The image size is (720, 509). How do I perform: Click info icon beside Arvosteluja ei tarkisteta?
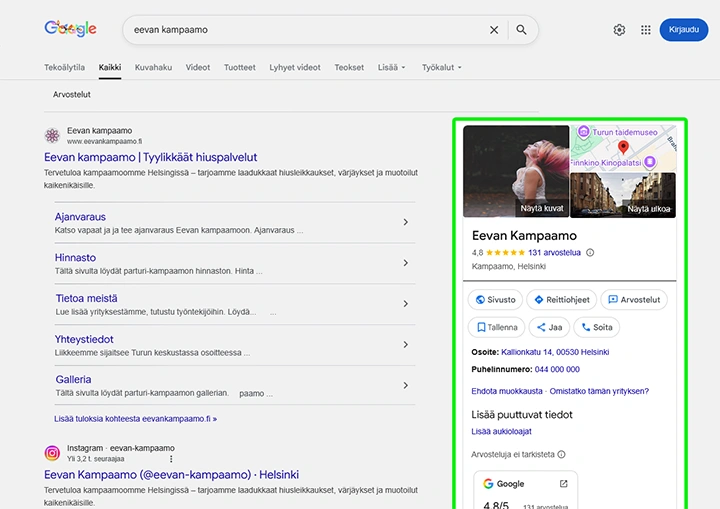(x=561, y=454)
